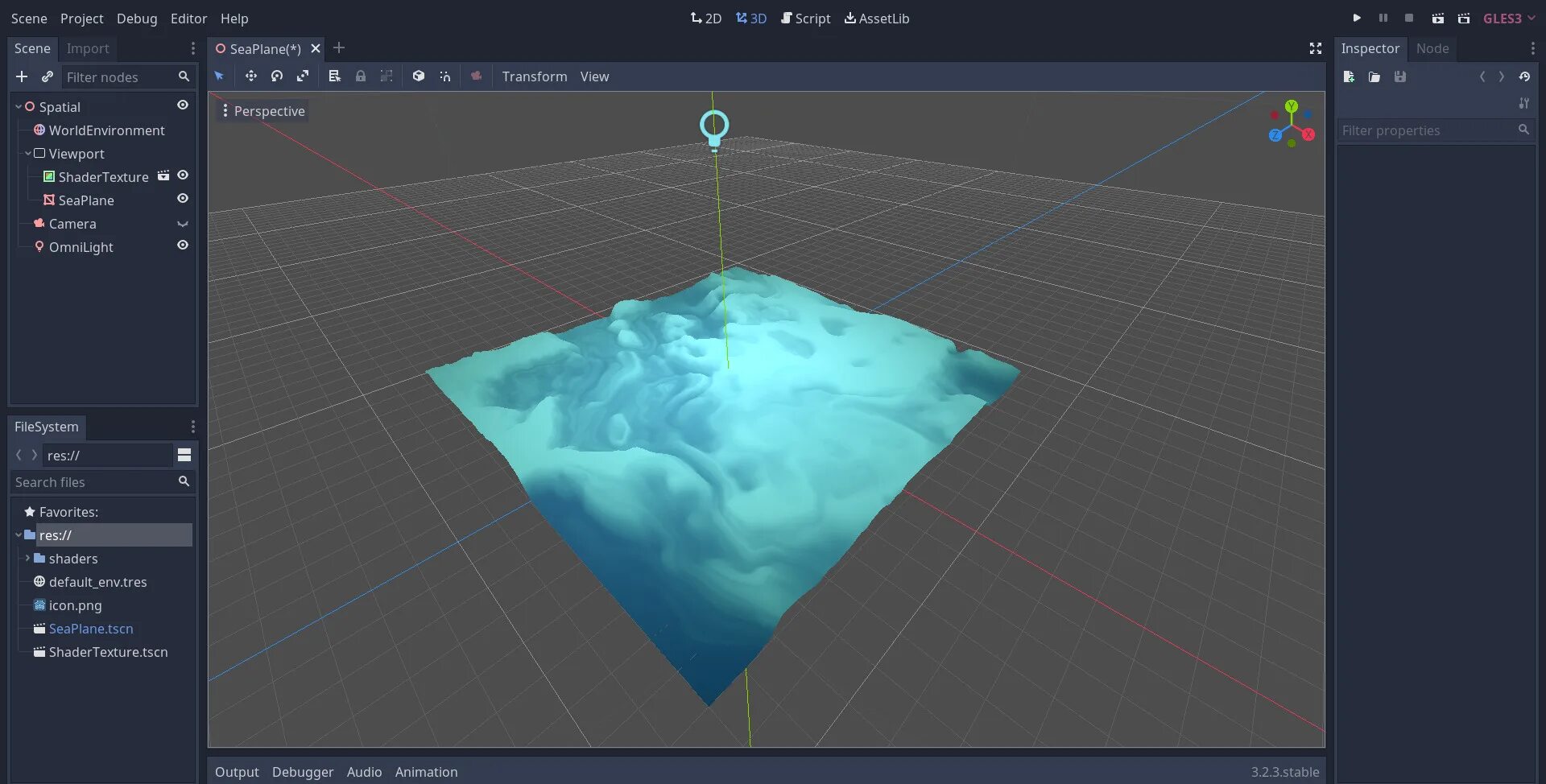
Task: Open the Project menu
Action: pyautogui.click(x=81, y=19)
